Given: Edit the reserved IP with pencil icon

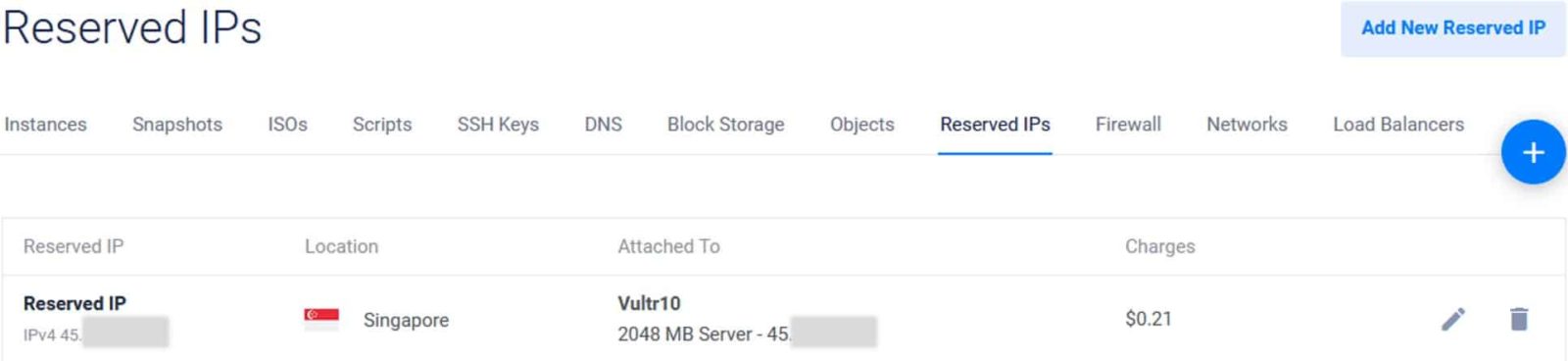Looking at the screenshot, I should pyautogui.click(x=1453, y=319).
